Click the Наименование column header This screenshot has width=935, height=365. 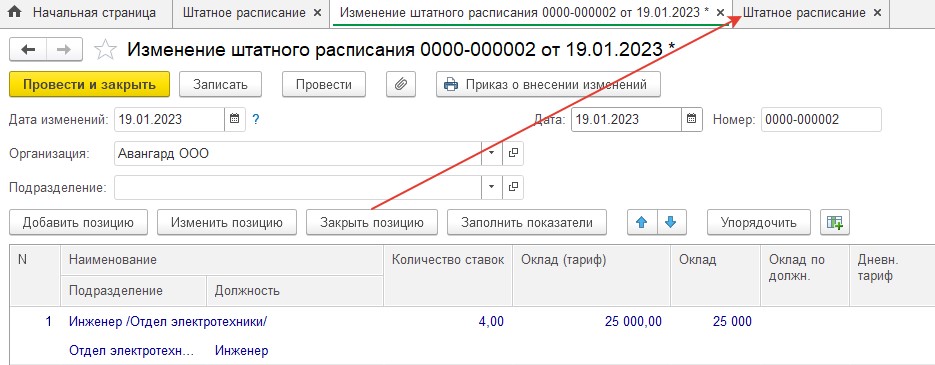pos(221,260)
